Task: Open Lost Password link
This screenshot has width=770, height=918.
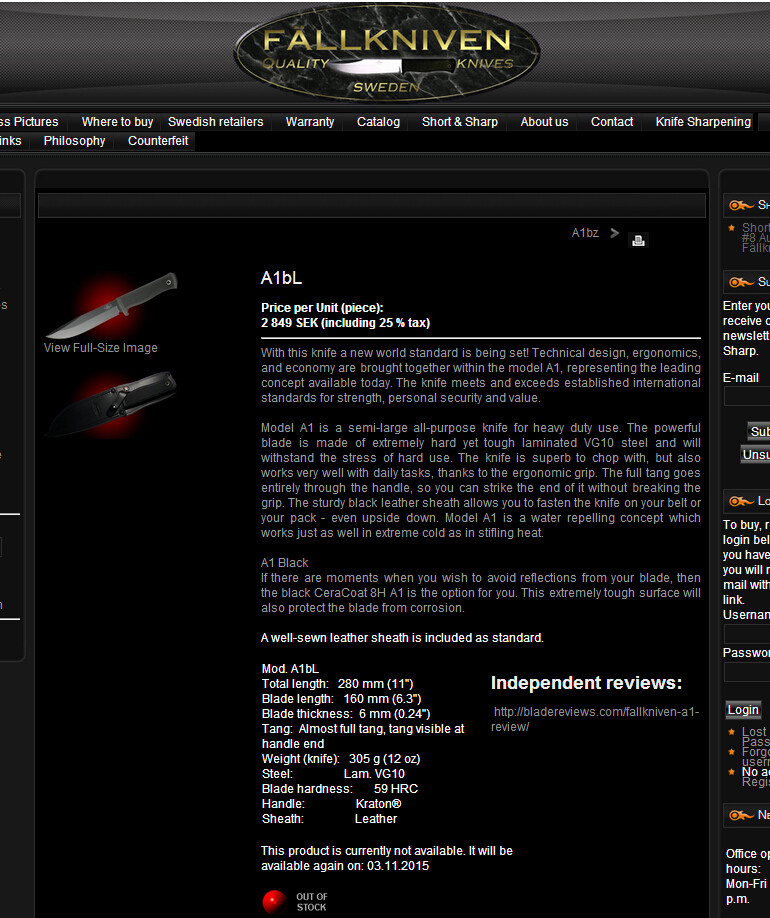Action: (x=755, y=737)
